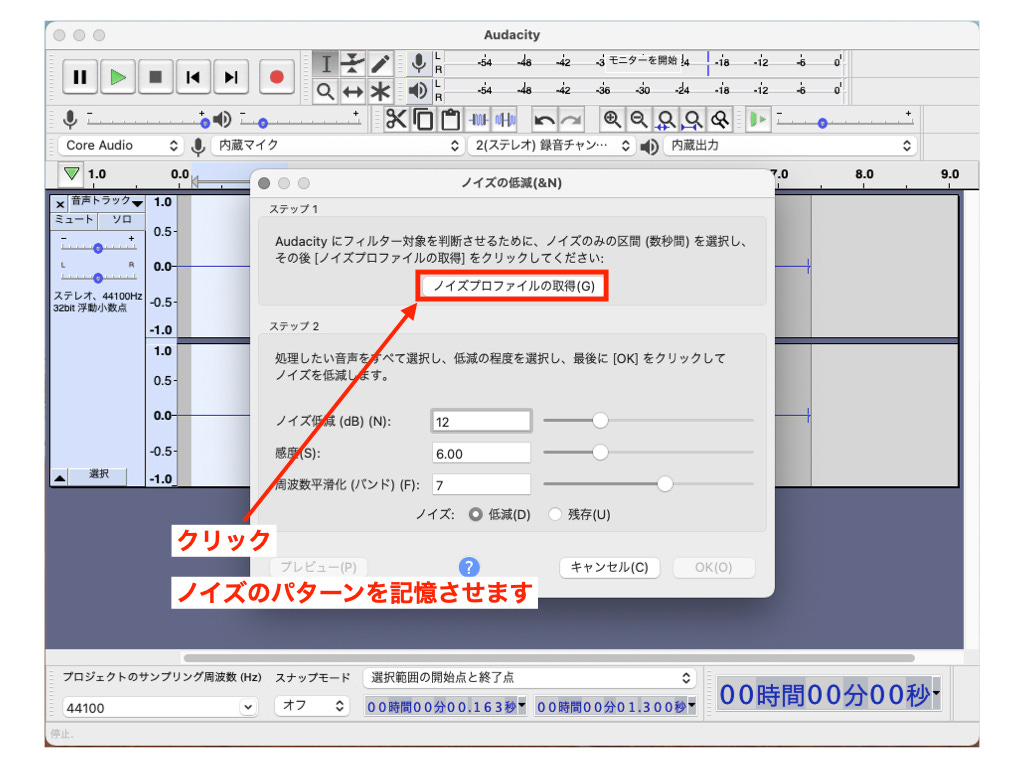Viewport: 1024px width, 768px height.
Task: Click the blue help question mark icon
Action: point(468,567)
